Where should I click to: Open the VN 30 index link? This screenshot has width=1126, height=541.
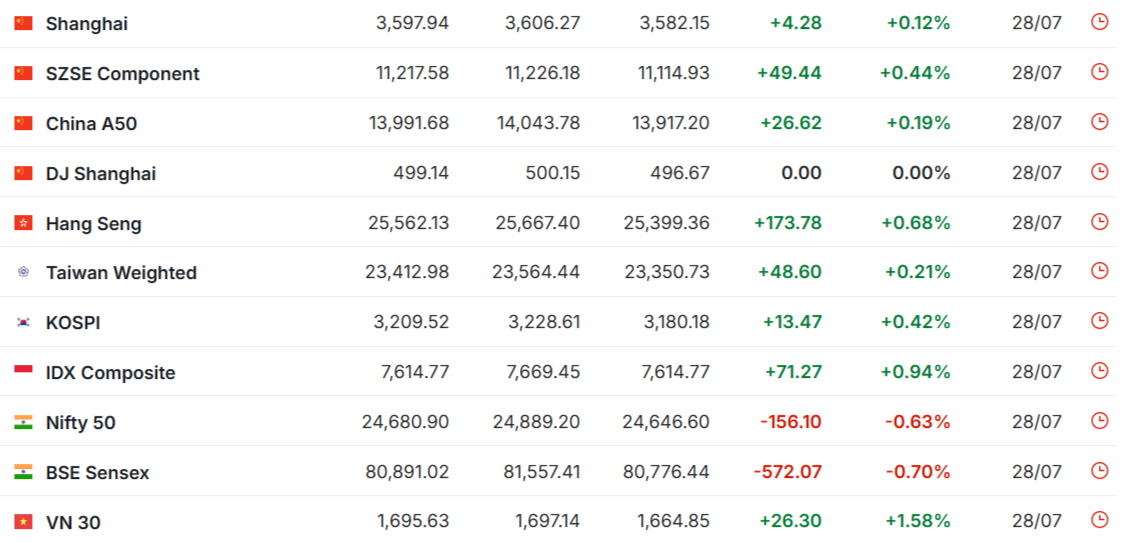coord(73,522)
